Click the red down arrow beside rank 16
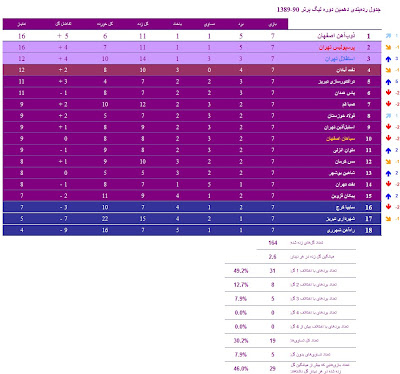The height and width of the screenshot is (374, 400). point(388,207)
